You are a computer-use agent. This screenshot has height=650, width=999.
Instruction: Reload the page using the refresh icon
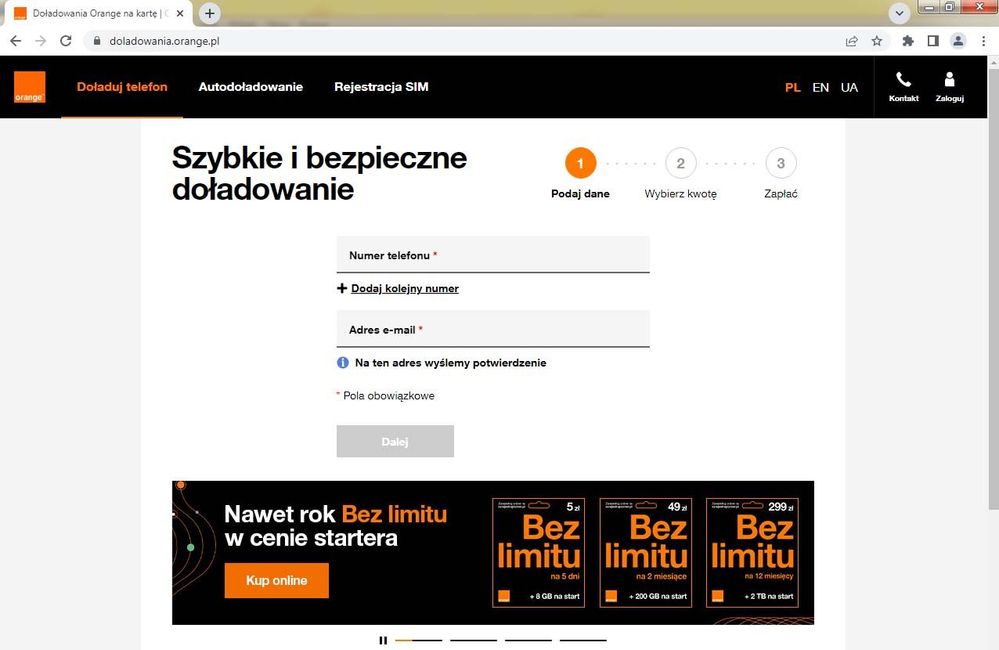click(65, 41)
